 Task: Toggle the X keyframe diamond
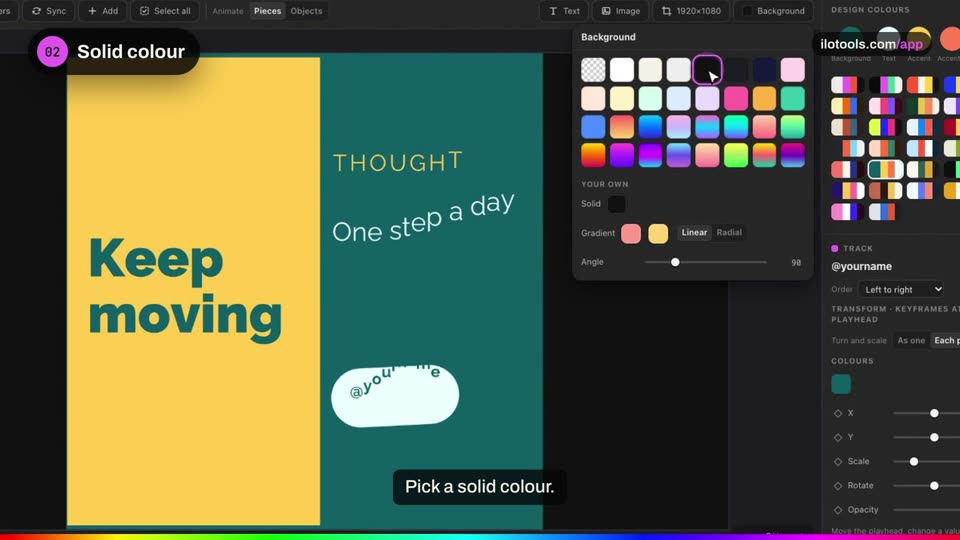click(x=838, y=413)
